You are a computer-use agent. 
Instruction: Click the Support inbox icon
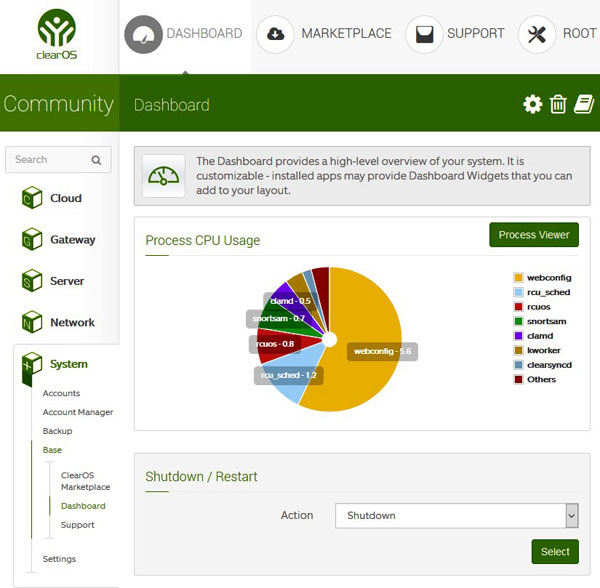click(x=424, y=34)
